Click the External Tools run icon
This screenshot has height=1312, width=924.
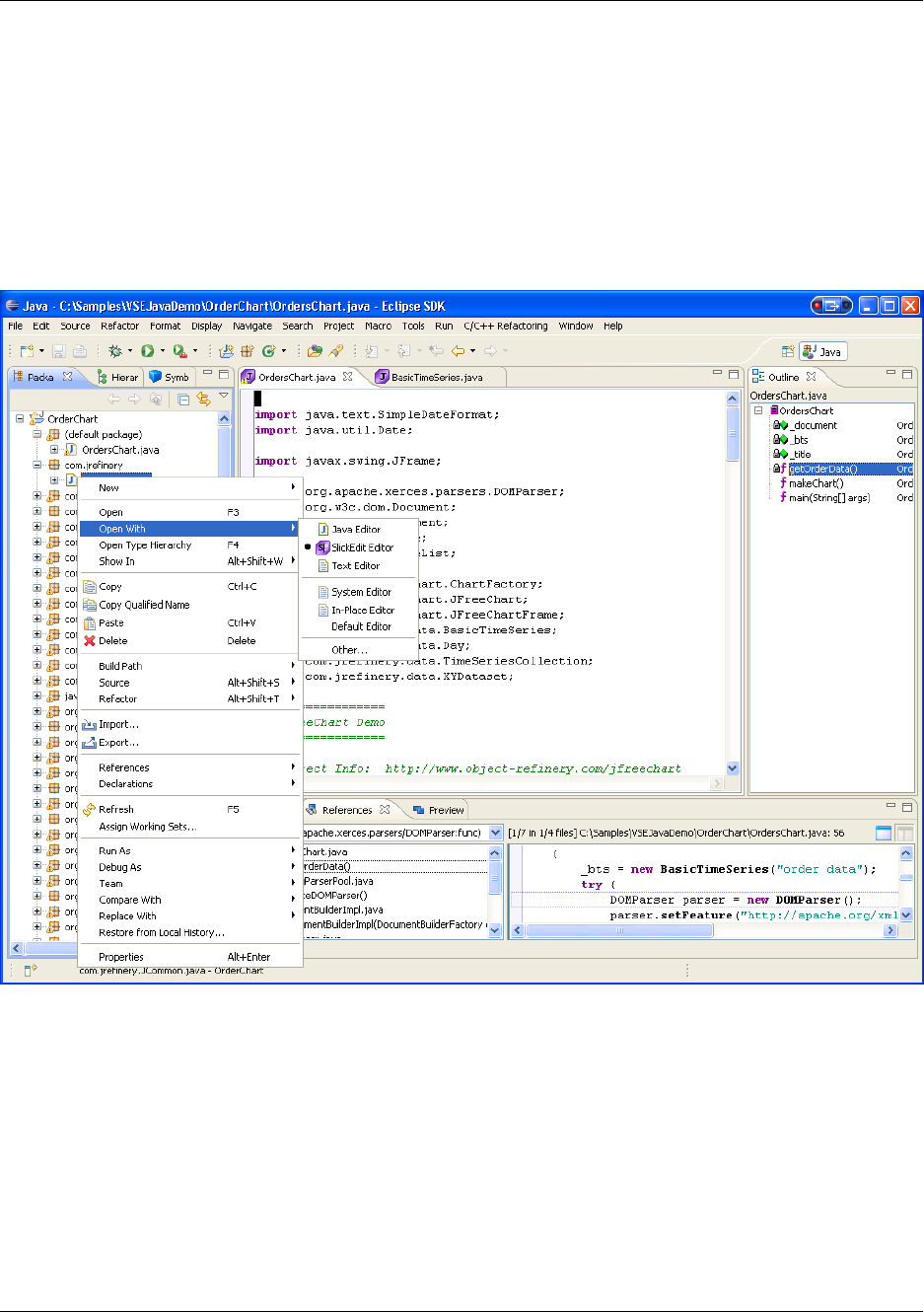point(179,351)
